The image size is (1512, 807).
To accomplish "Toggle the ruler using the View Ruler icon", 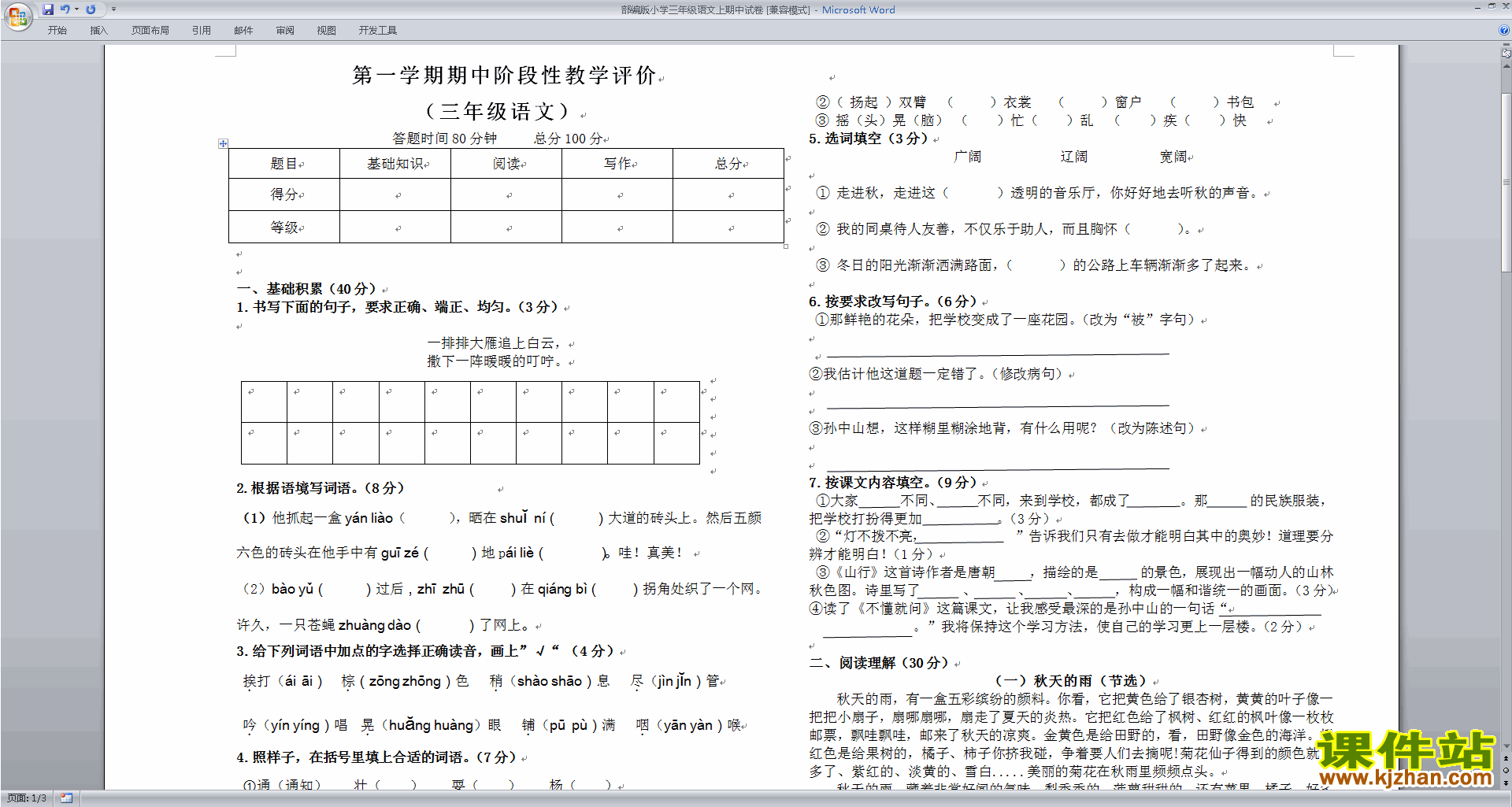I will click(1506, 53).
